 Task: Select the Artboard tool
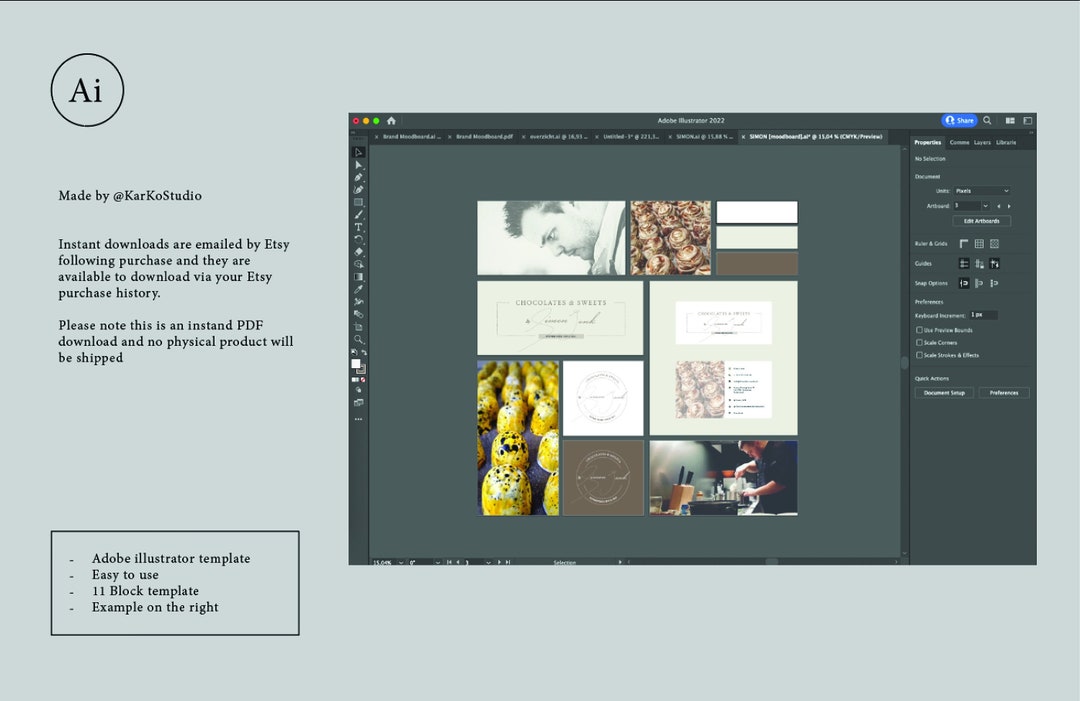coord(358,326)
